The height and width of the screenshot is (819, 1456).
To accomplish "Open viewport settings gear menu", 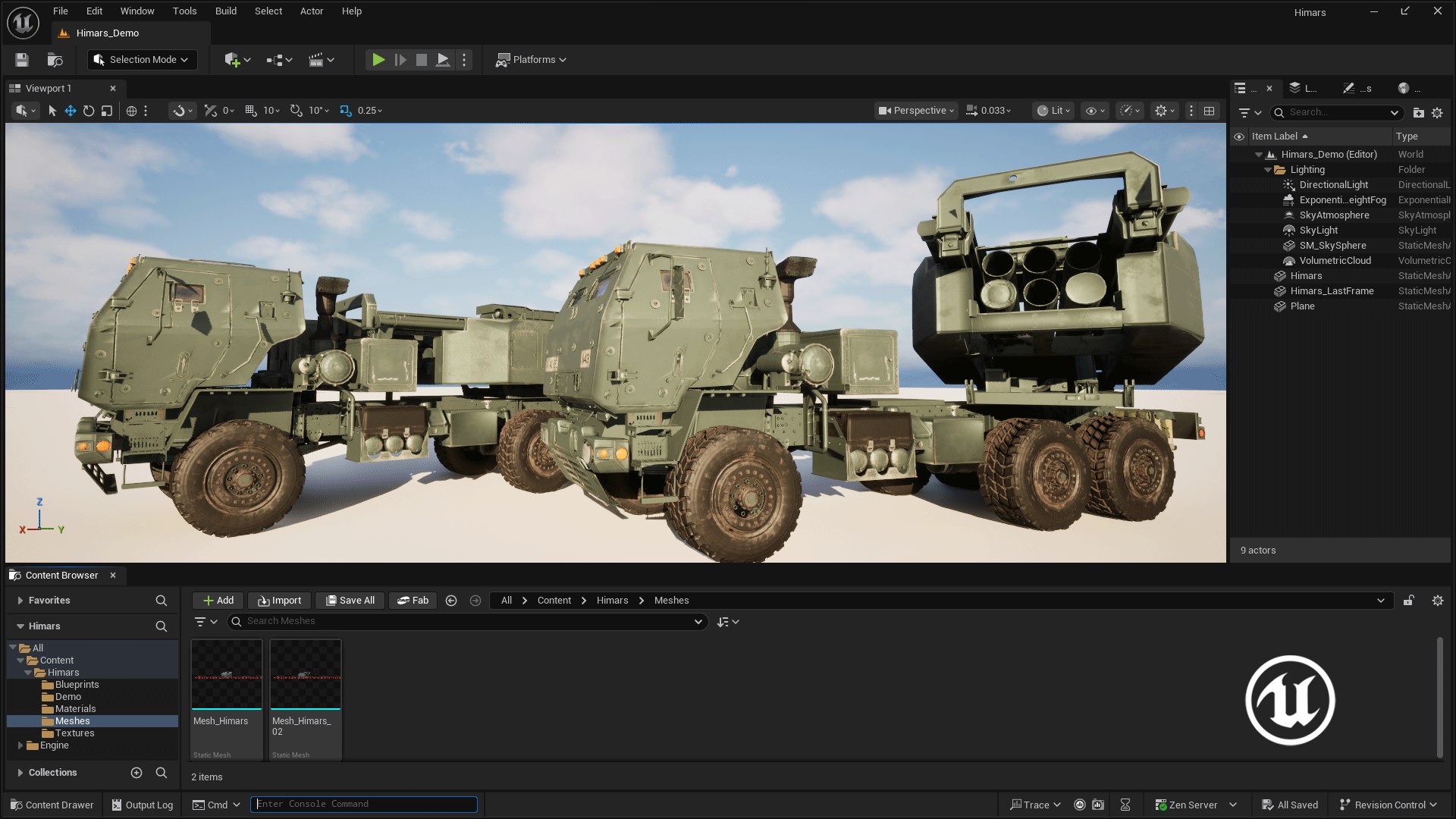I will coord(1164,111).
